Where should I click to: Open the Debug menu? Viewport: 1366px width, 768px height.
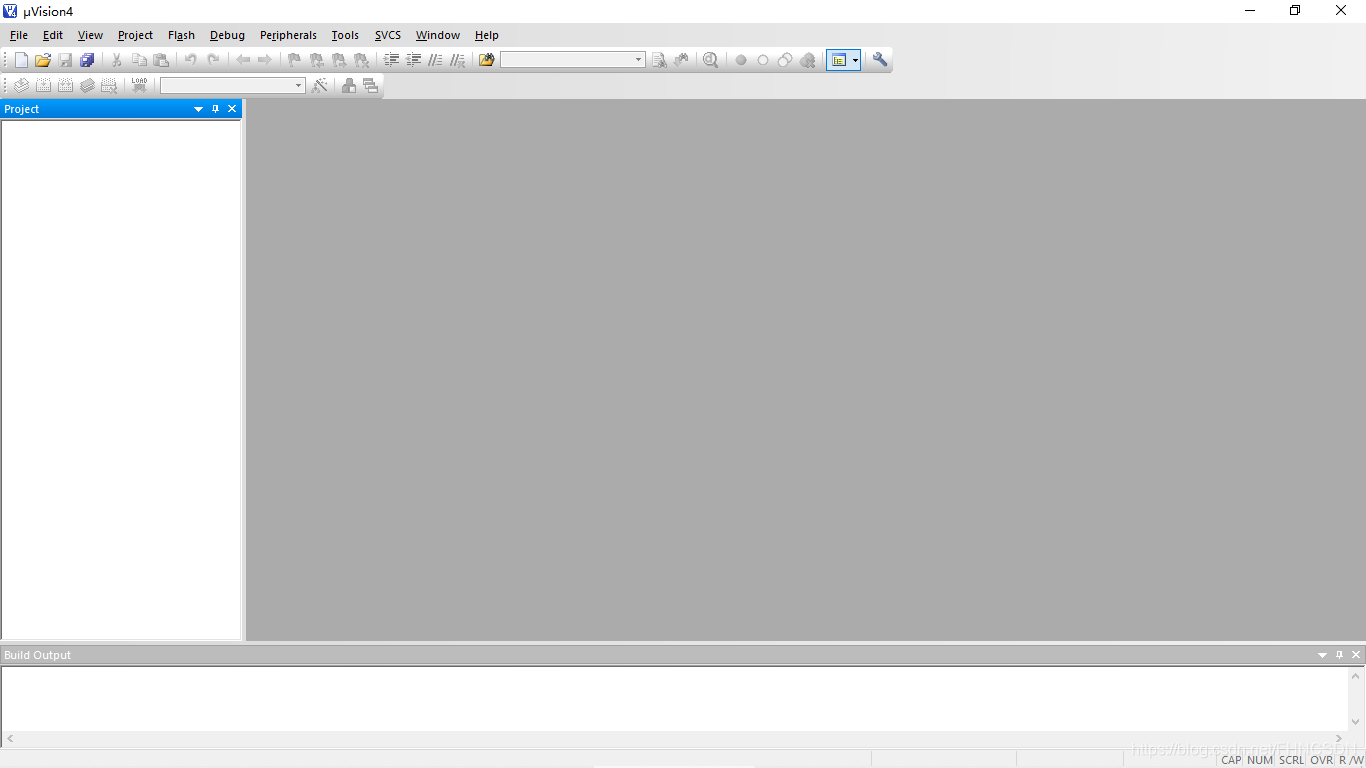pos(227,35)
